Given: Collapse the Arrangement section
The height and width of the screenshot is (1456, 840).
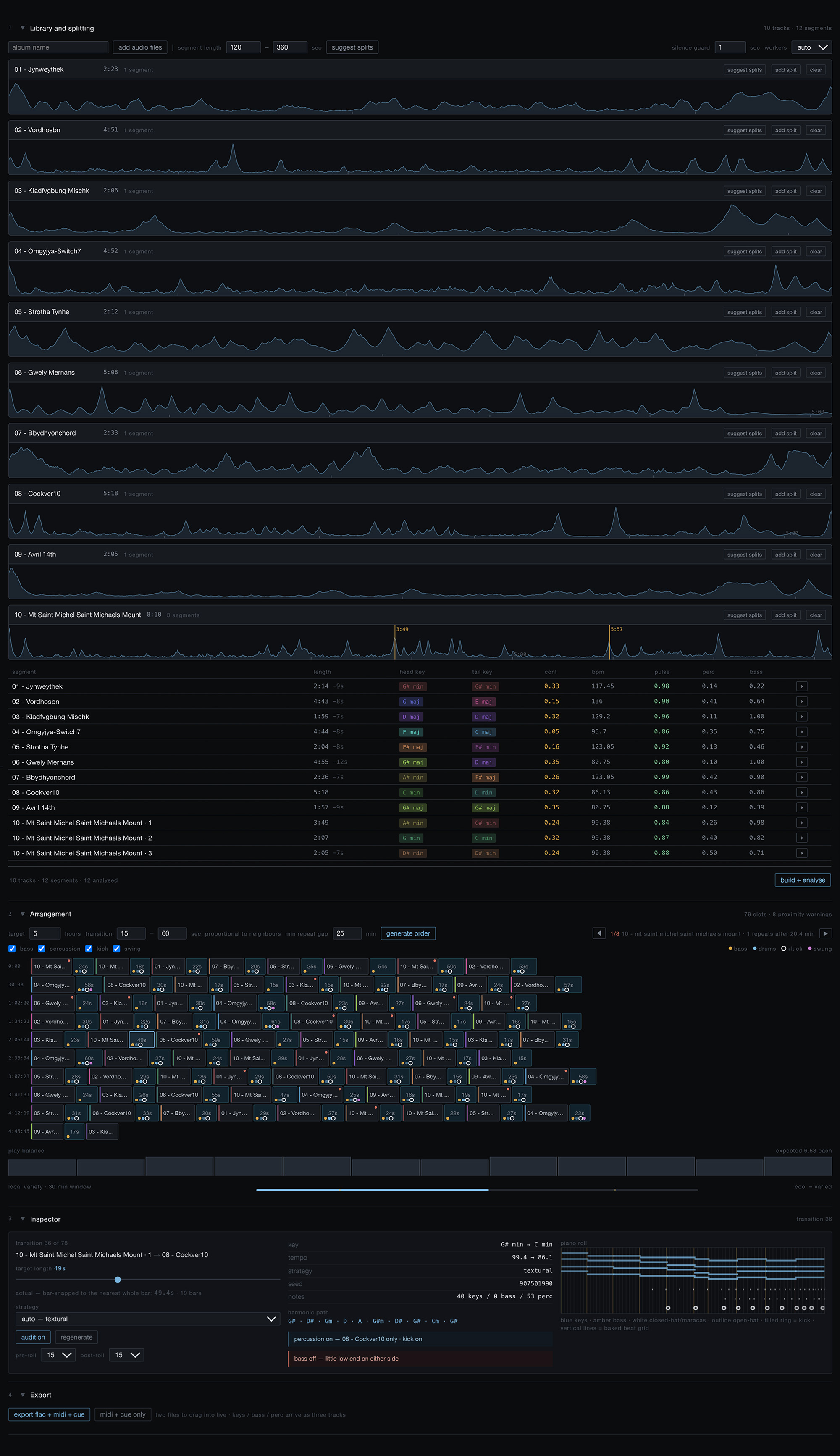Looking at the screenshot, I should click(x=23, y=914).
